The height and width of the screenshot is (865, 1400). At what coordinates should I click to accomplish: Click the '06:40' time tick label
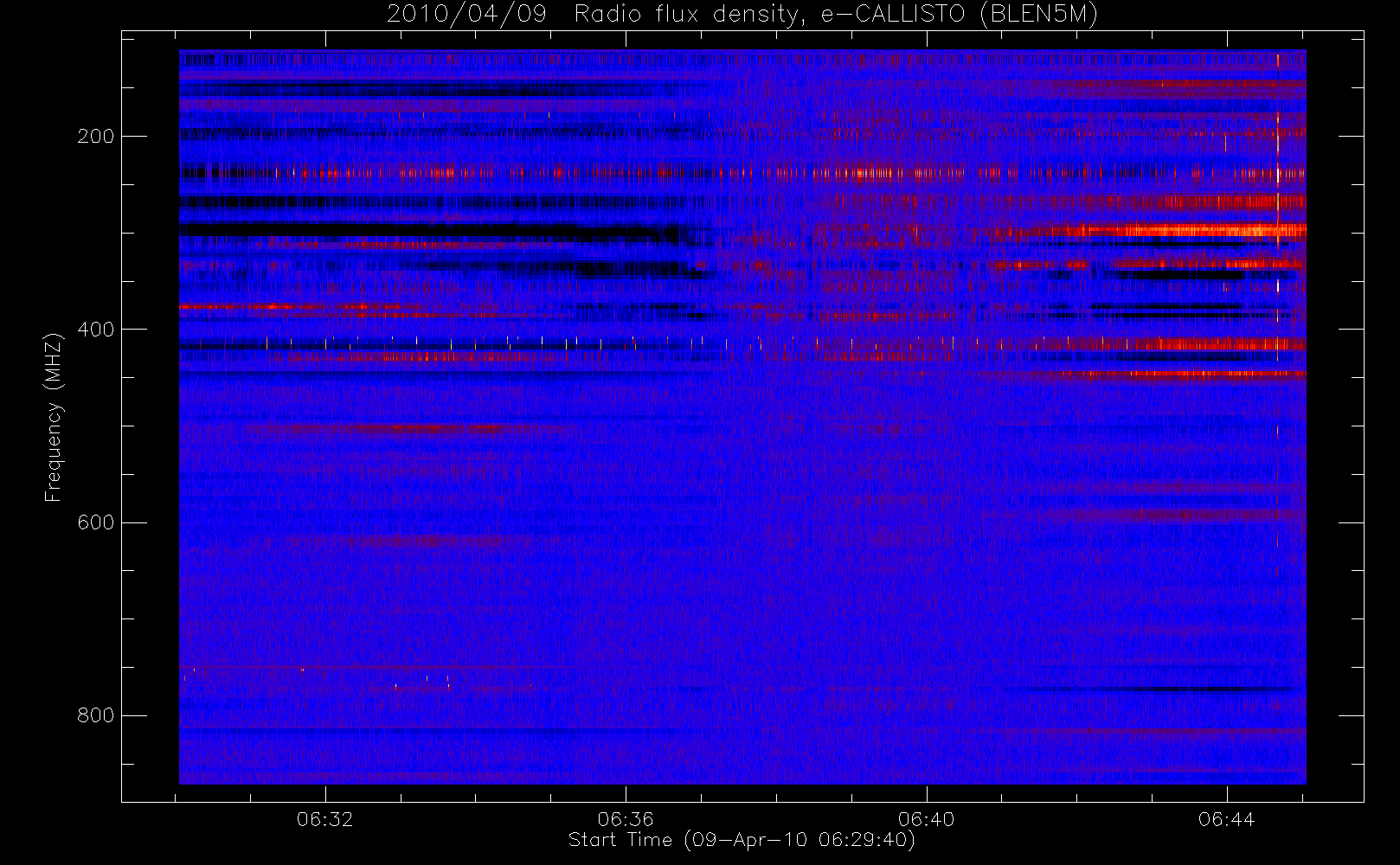(926, 819)
